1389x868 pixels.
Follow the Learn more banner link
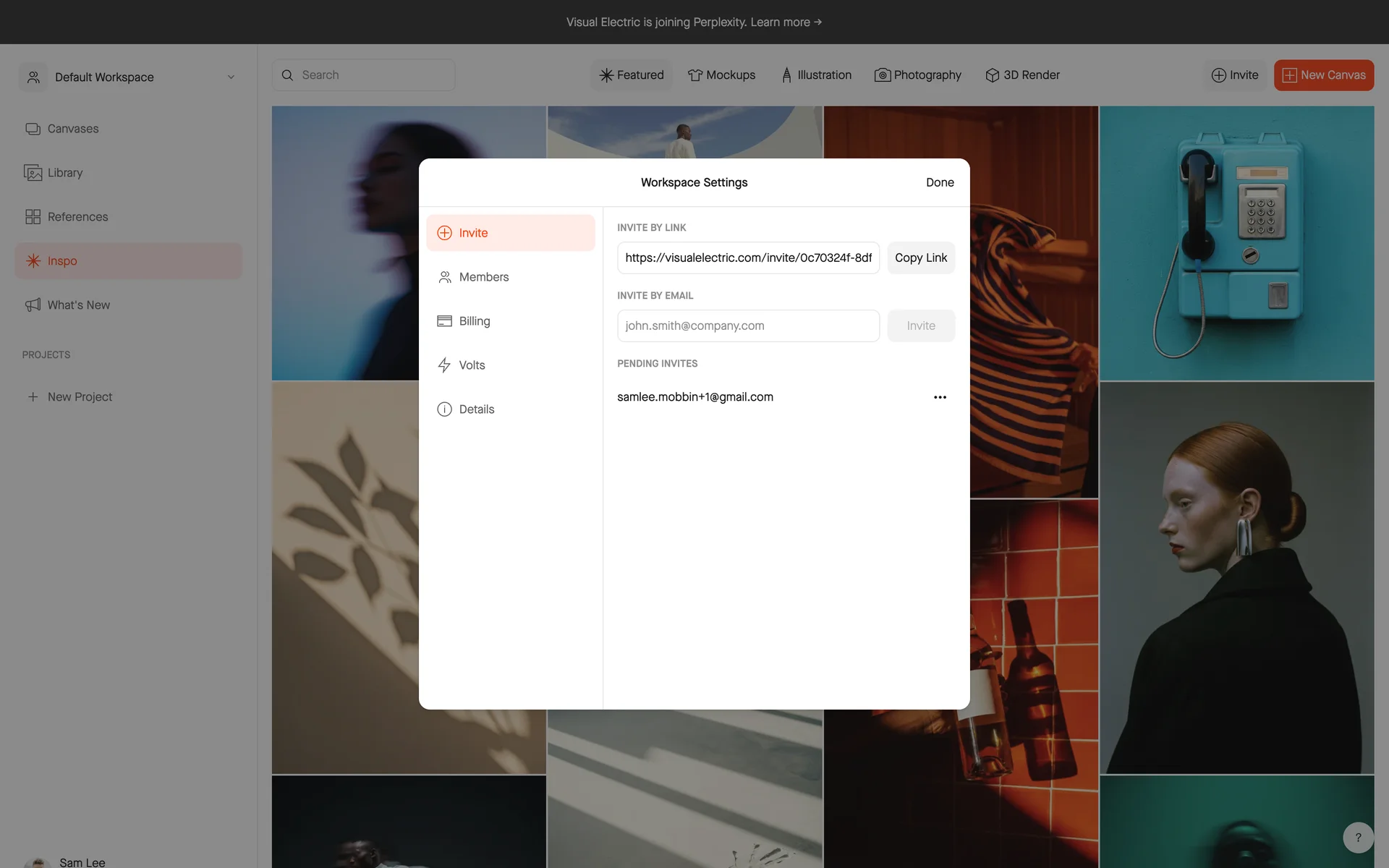click(786, 22)
